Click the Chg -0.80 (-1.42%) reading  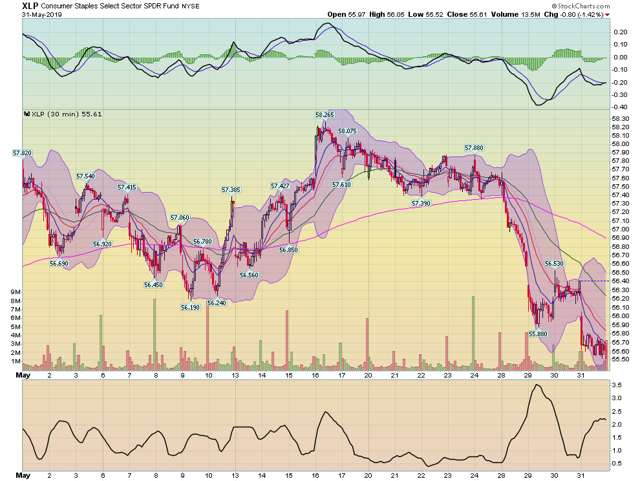click(x=573, y=14)
